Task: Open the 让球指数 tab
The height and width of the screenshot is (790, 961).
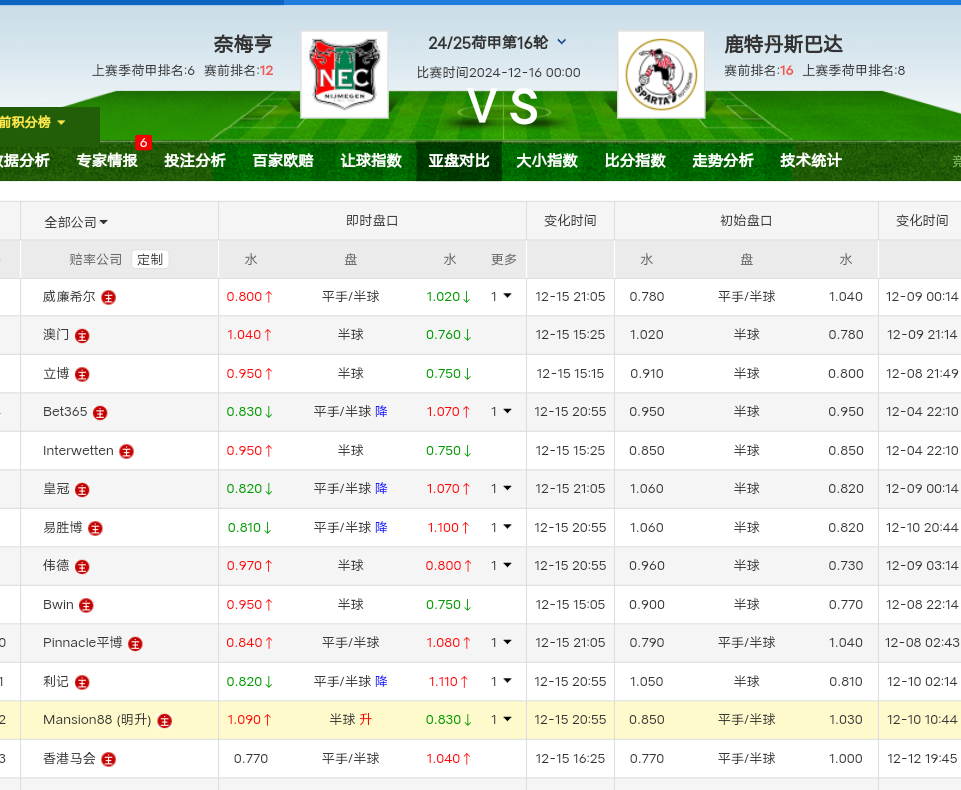Action: pos(371,161)
